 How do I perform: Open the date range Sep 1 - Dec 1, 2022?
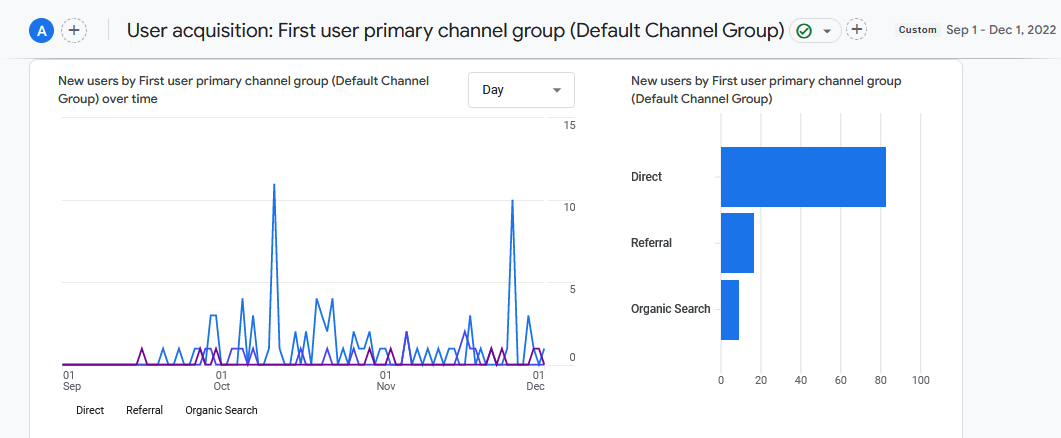tap(1001, 30)
